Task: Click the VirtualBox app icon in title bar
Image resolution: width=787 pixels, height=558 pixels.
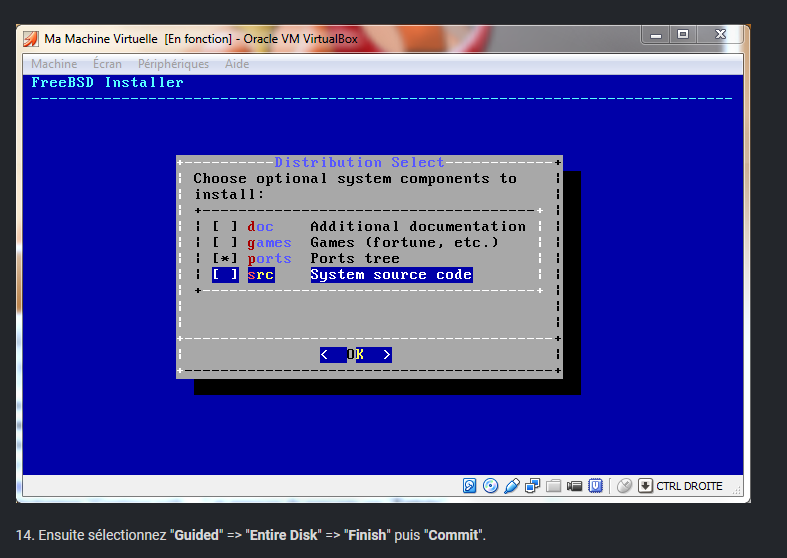Action: (31, 39)
